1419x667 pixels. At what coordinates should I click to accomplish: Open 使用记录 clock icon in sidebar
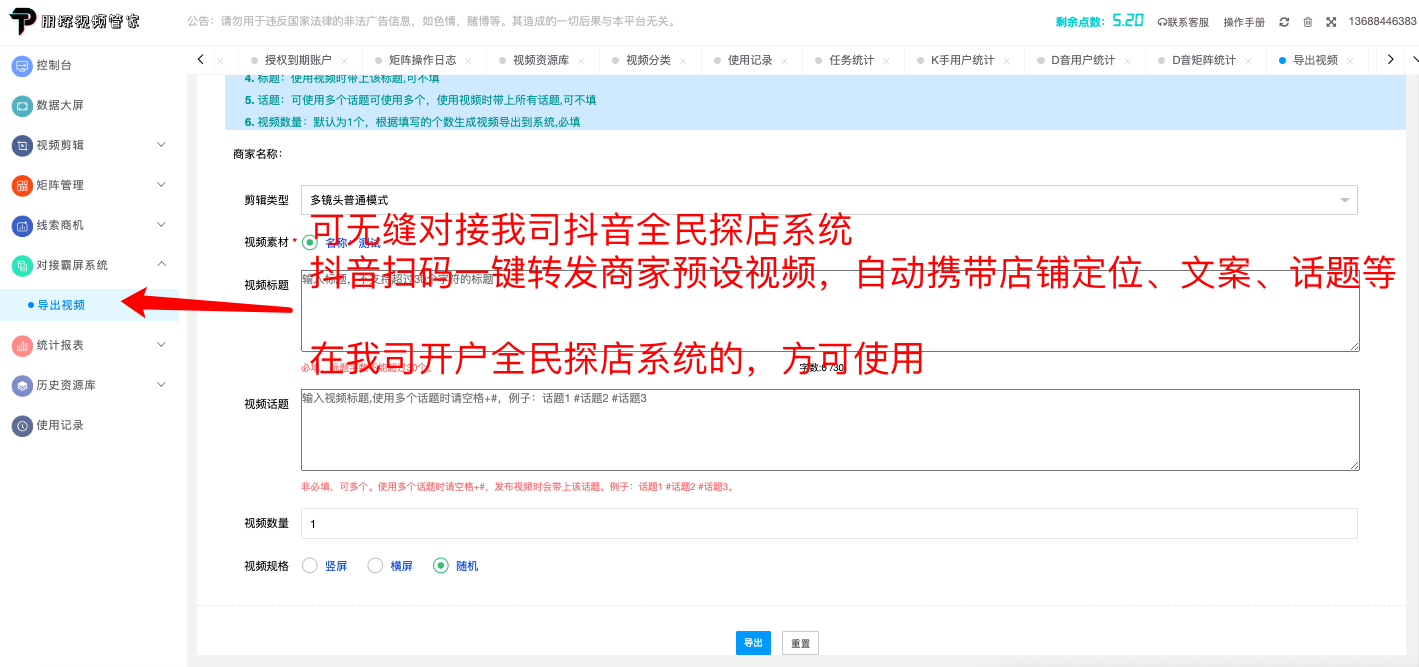pyautogui.click(x=22, y=425)
